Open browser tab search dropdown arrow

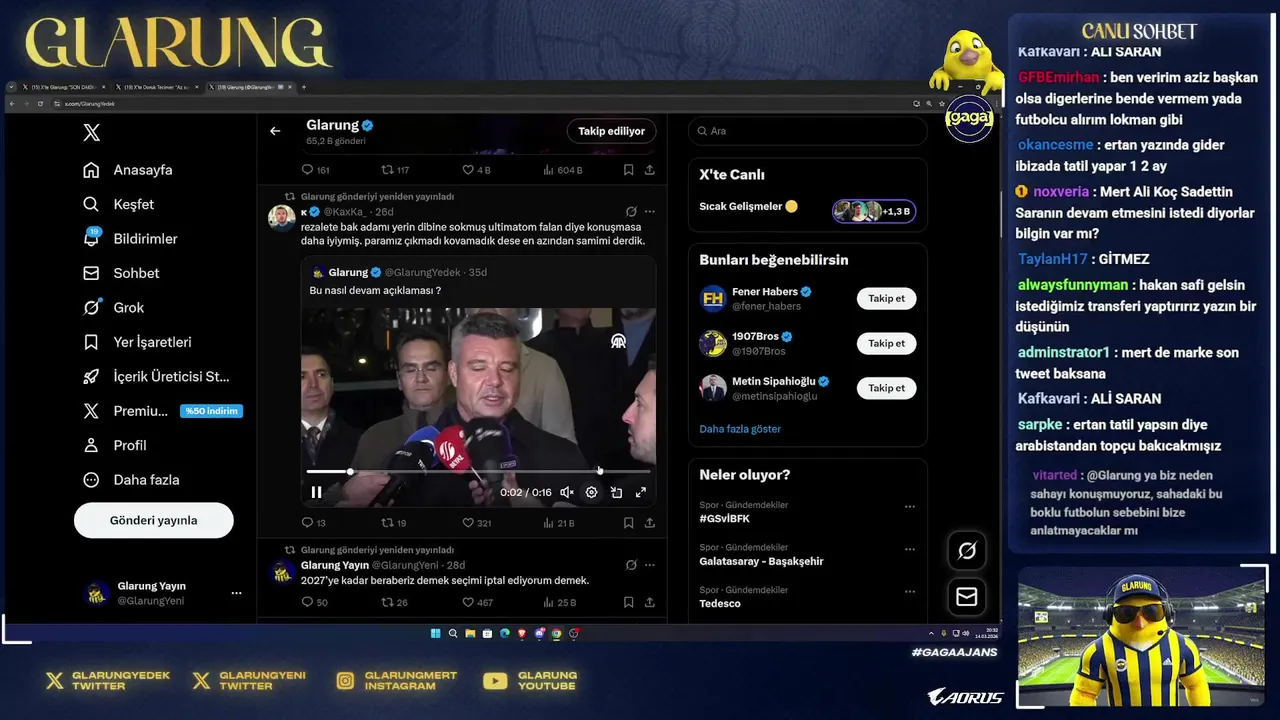pyautogui.click(x=13, y=88)
